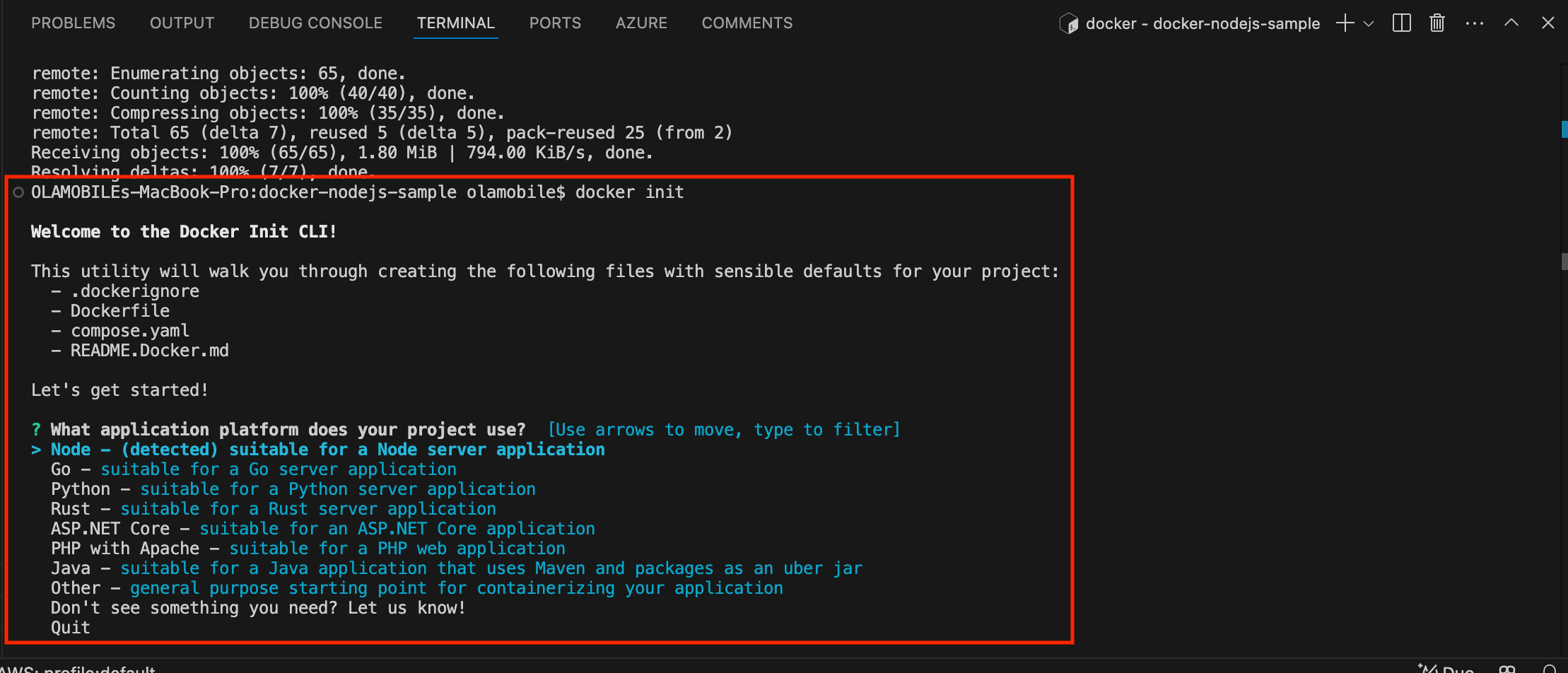
Task: Open more terminal actions ellipsis menu
Action: (1475, 23)
